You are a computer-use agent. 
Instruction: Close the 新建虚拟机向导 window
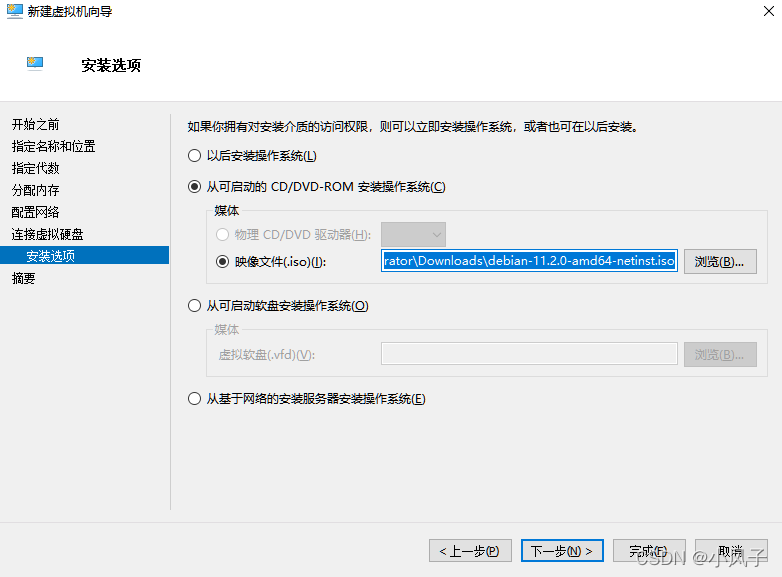tap(769, 11)
